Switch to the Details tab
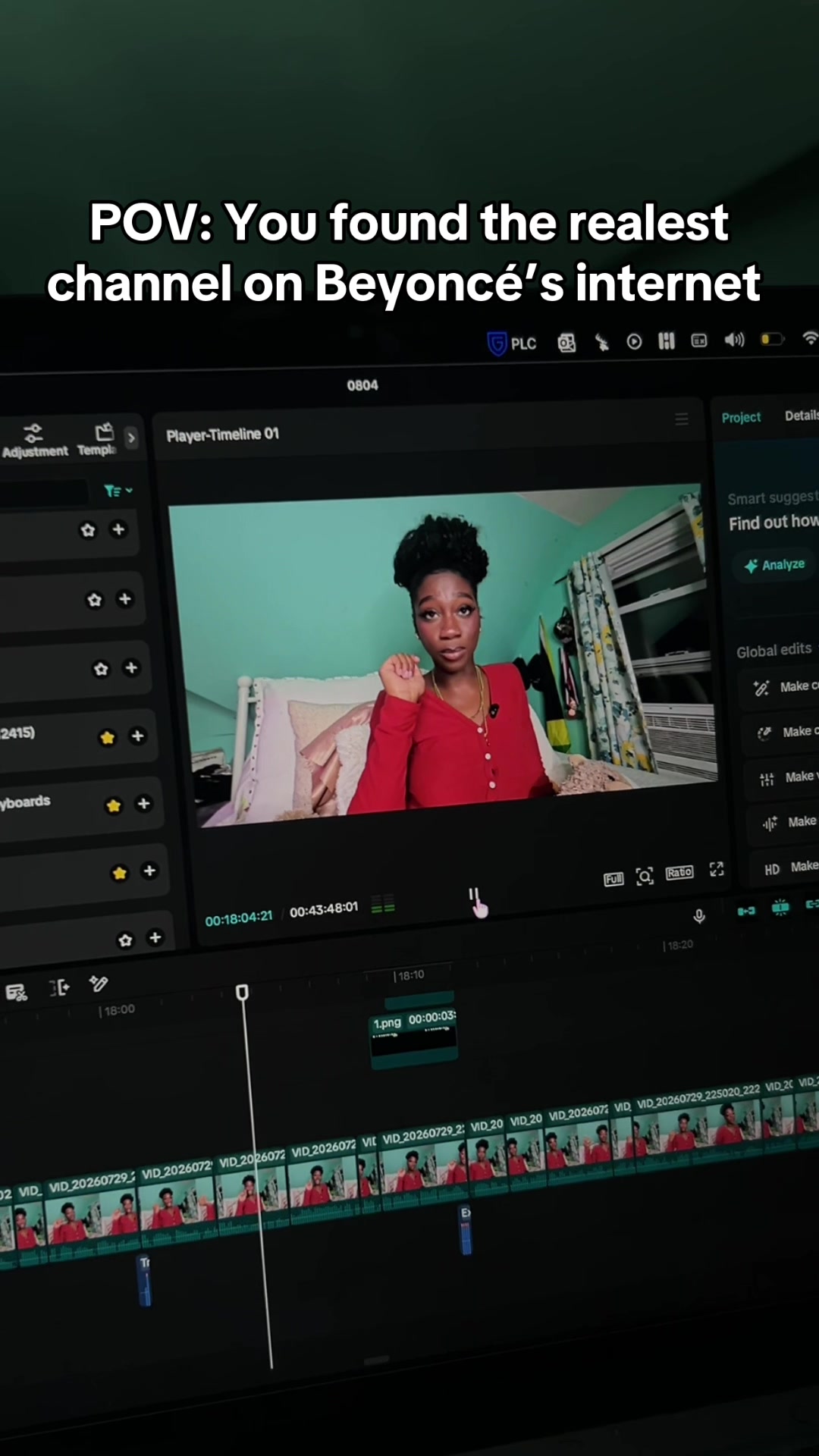 802,416
